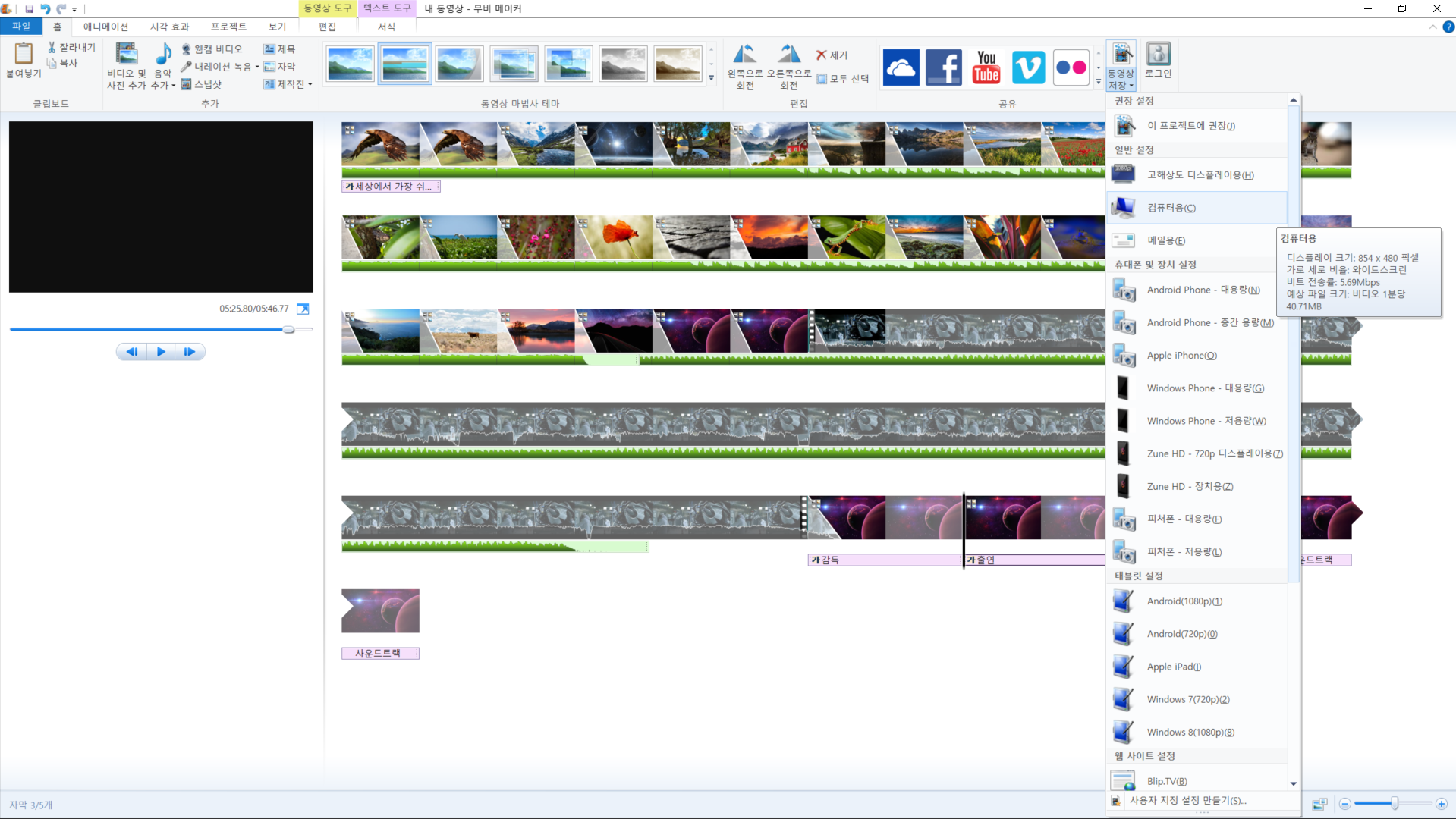Pick the second AutoMovie theme thumbnail
1456x819 pixels.
404,64
